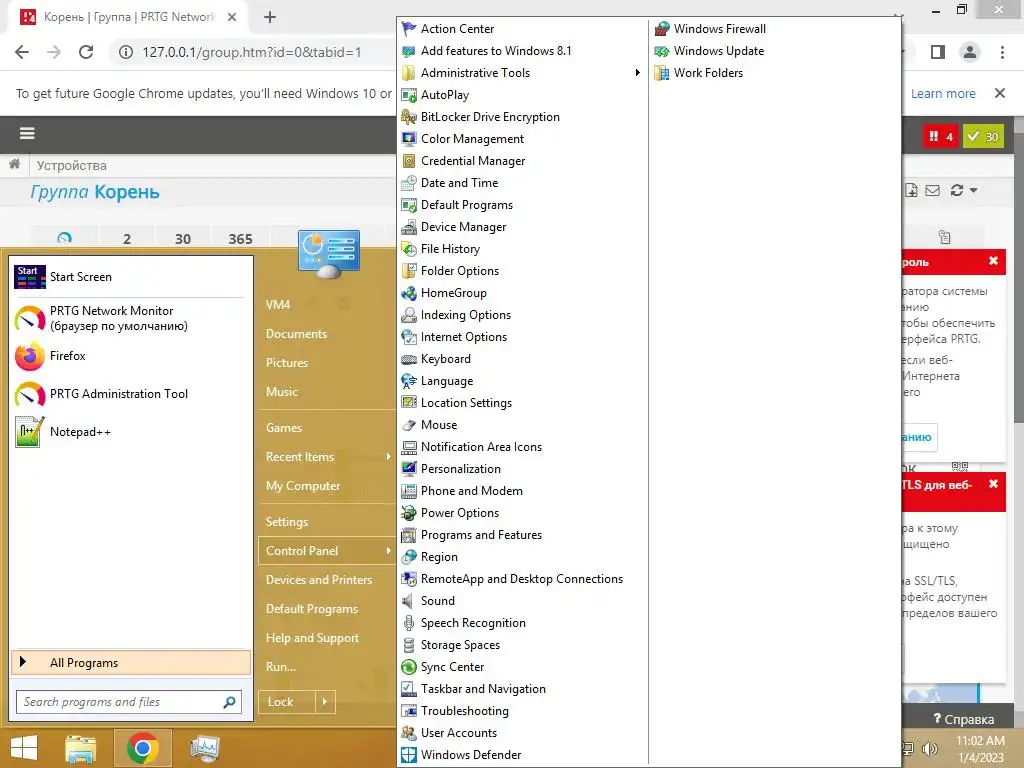Open Sync Center from the list
The height and width of the screenshot is (768, 1024).
(x=443, y=667)
